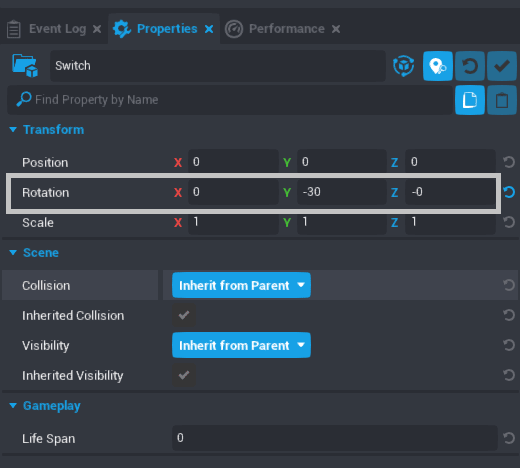This screenshot has height=468, width=520.
Task: Toggle the location pin lock button
Action: click(x=438, y=66)
